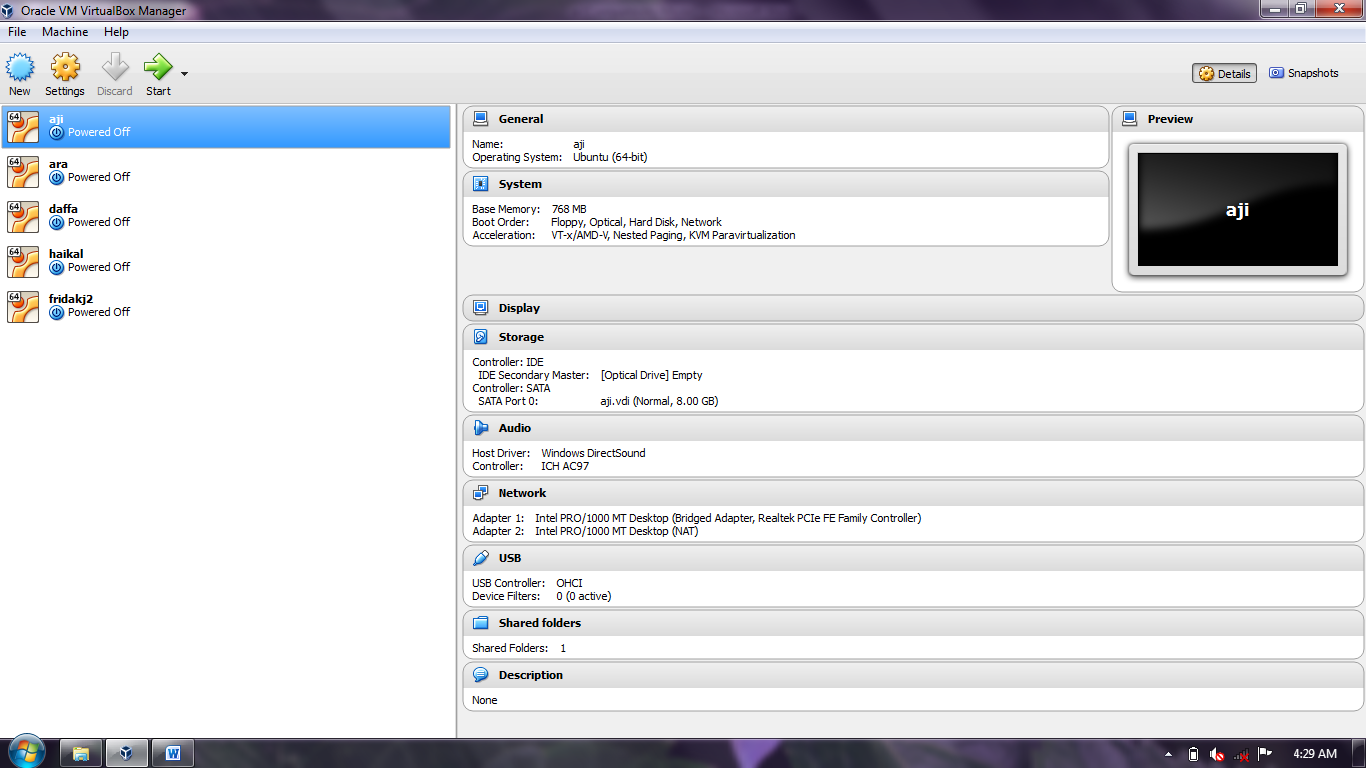
Task: Select the aji virtual machine
Action: tap(226, 126)
